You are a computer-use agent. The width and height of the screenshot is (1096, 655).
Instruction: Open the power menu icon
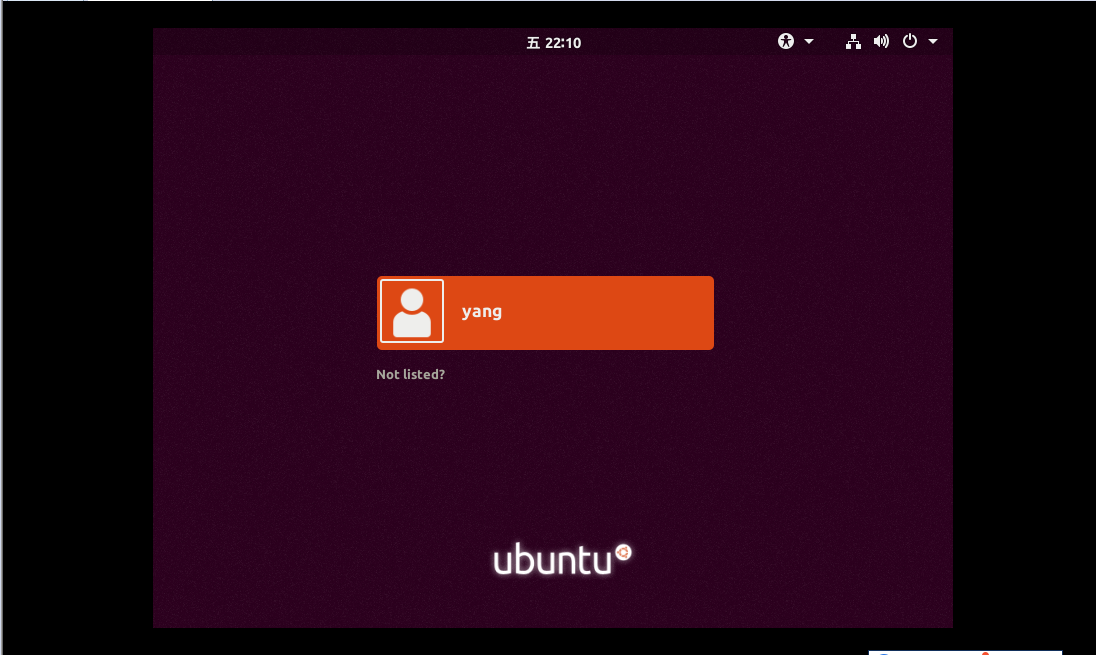[909, 41]
